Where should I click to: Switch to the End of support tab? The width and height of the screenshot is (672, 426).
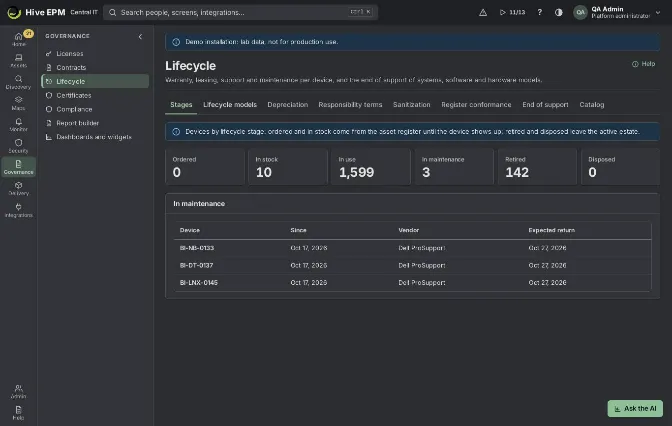tap(545, 105)
